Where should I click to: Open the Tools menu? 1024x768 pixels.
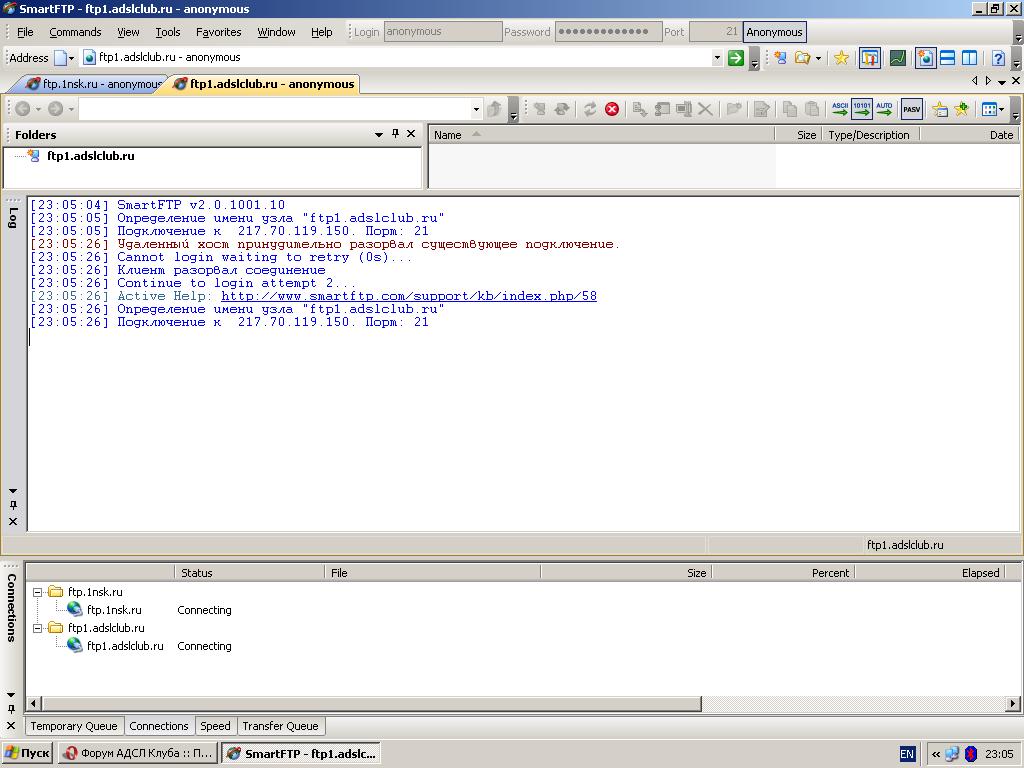(x=168, y=32)
